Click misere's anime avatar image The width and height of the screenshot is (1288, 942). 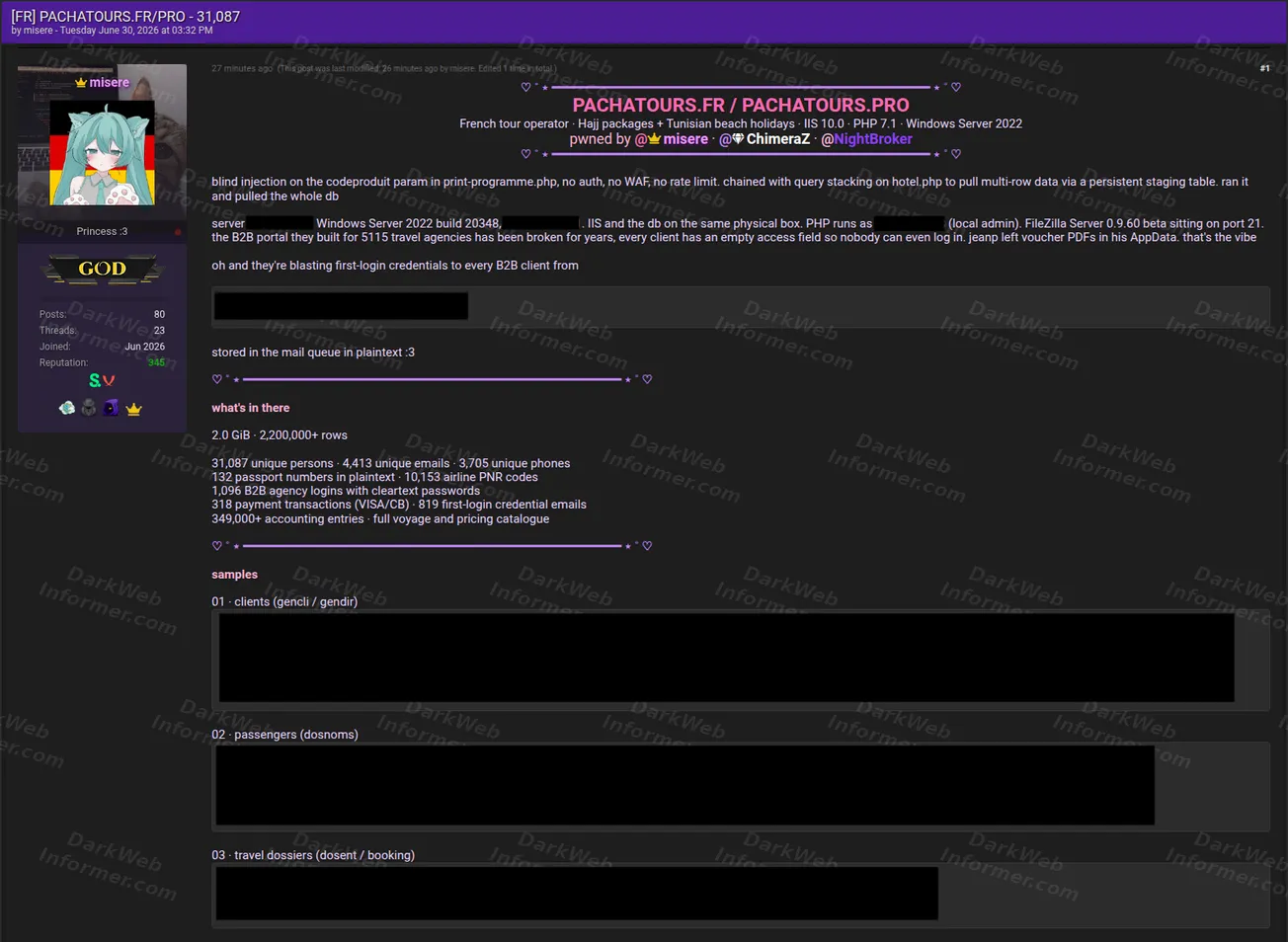(x=103, y=153)
